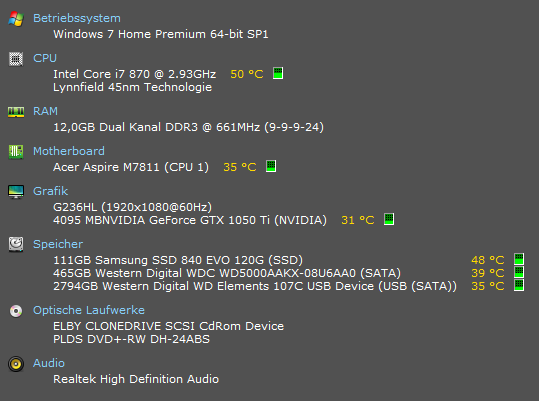Screen dimensions: 539x401
Task: Open the Motherboard section heading
Action: point(69,151)
